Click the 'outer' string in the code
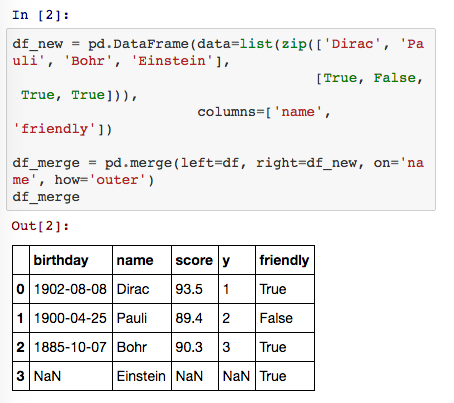 click(x=117, y=180)
